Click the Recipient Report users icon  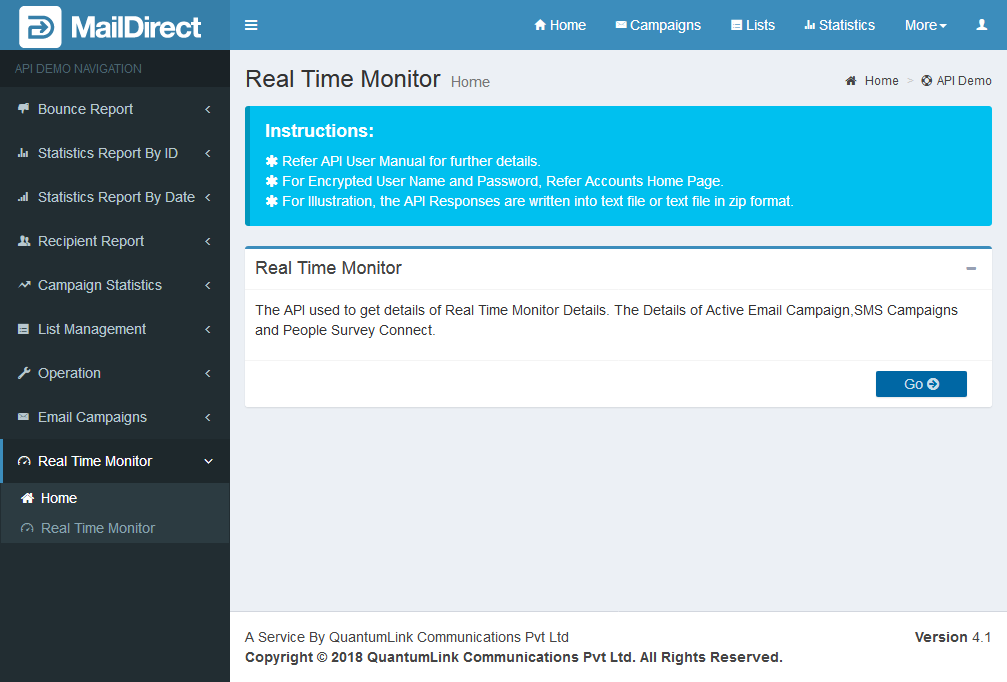[24, 241]
